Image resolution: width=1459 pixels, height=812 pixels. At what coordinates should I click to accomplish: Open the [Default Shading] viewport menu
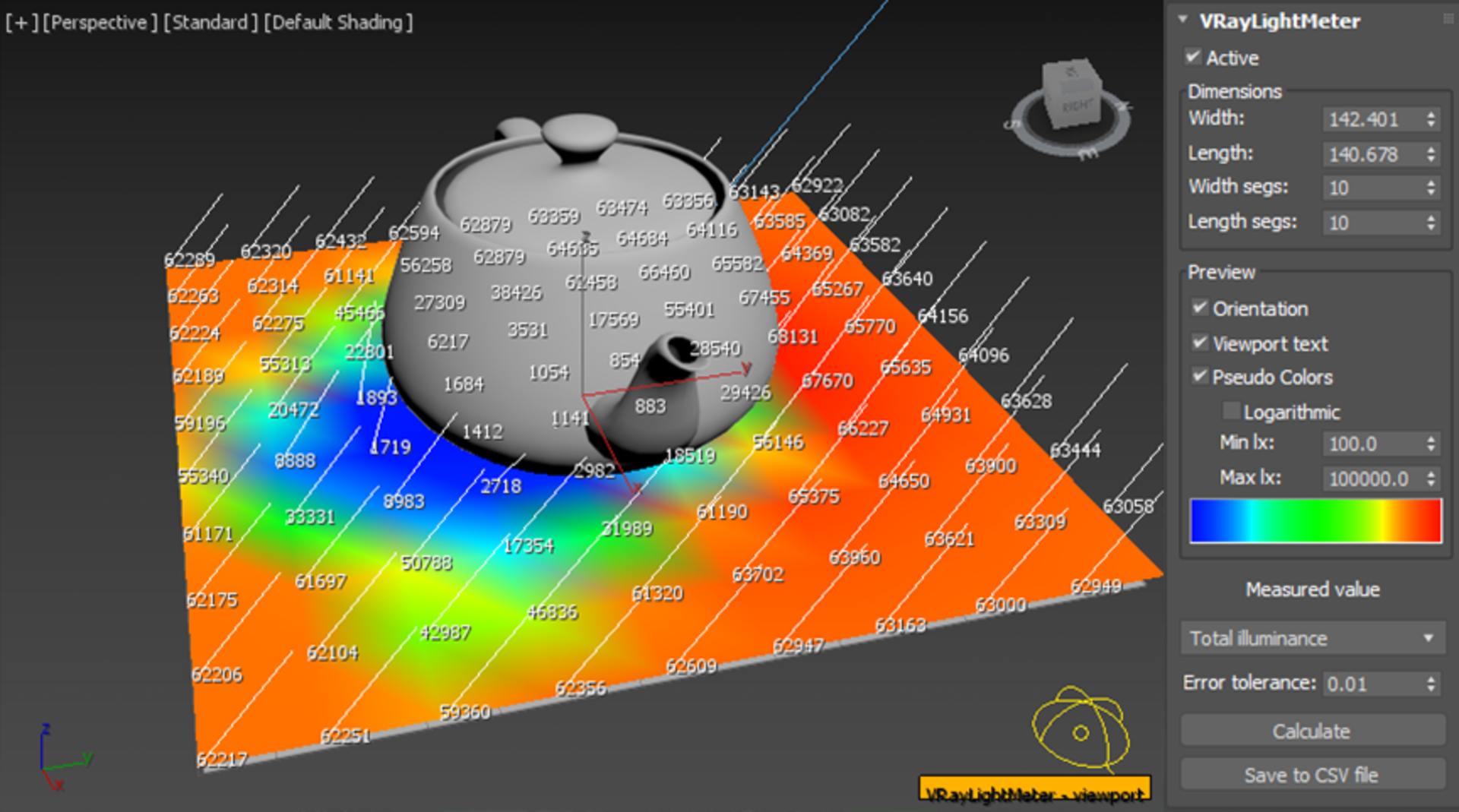click(338, 22)
